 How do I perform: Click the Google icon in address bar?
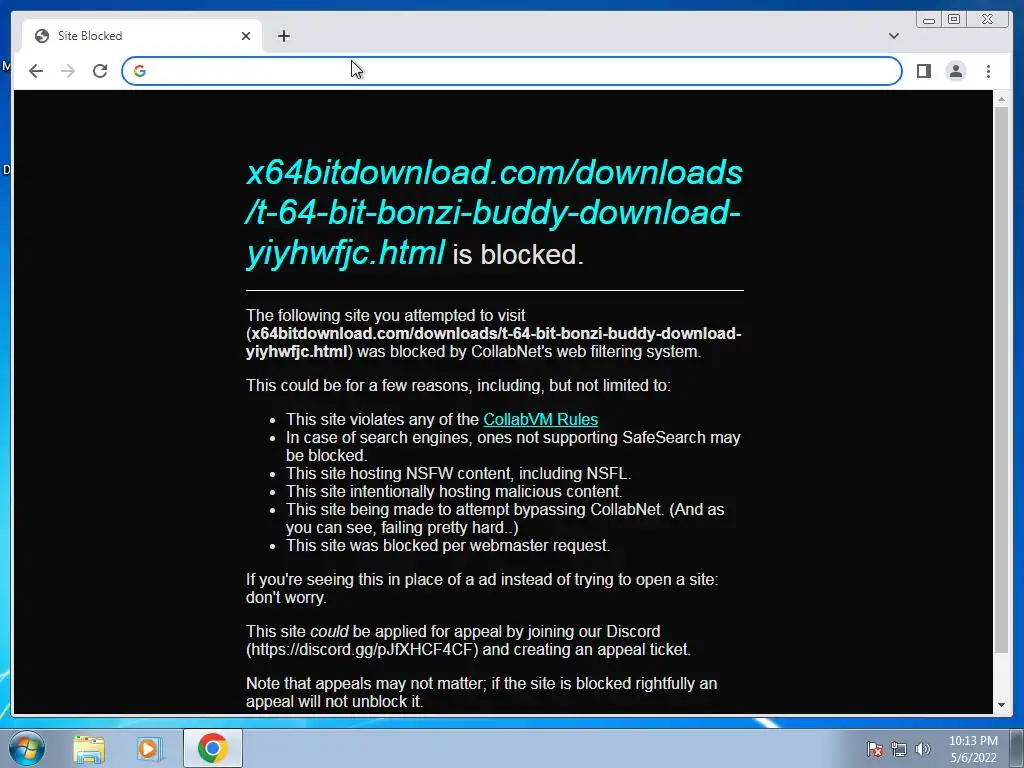pyautogui.click(x=140, y=71)
